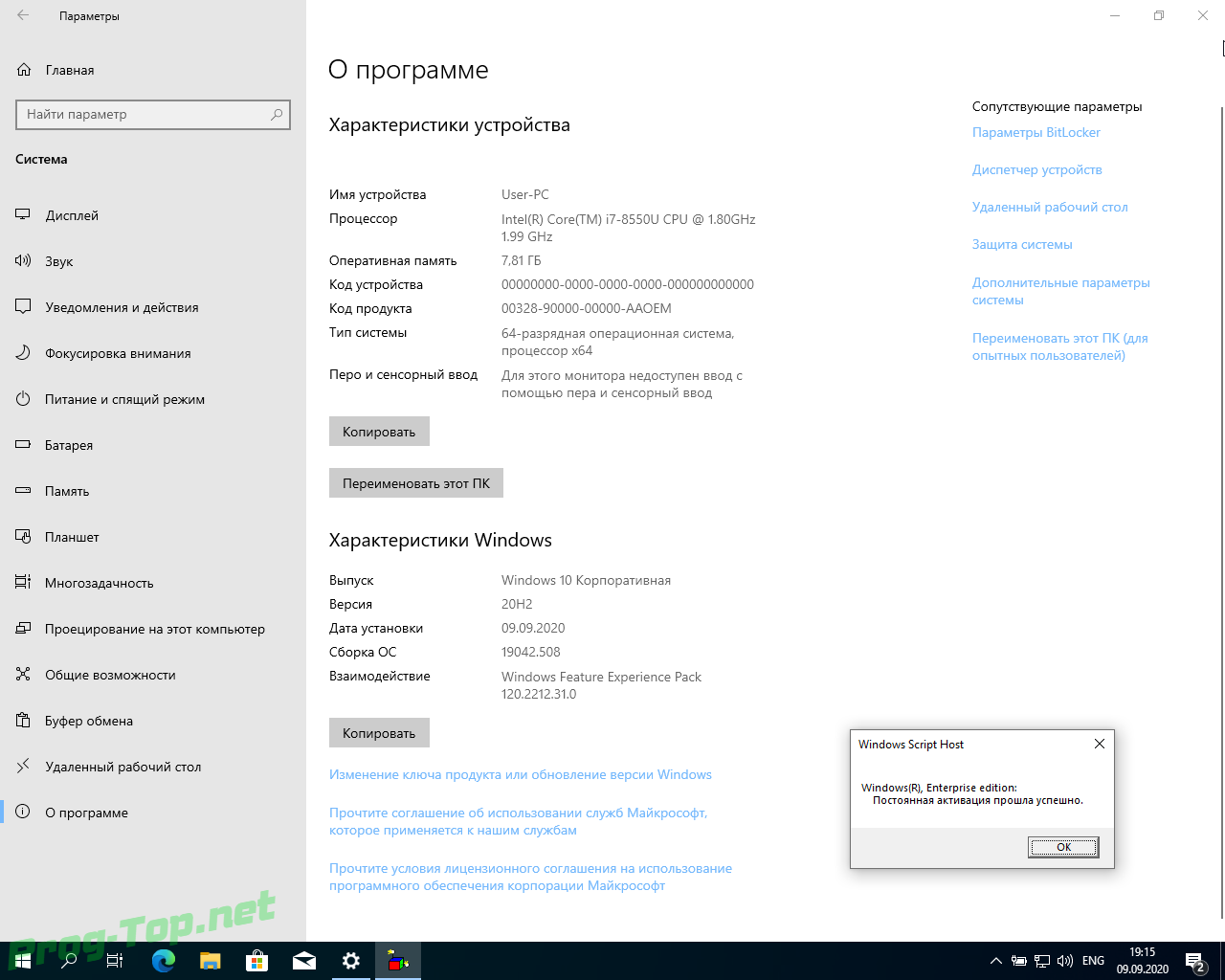Screen dimensions: 1225x980
Task: Select the version value 20H2
Action: click(x=517, y=604)
